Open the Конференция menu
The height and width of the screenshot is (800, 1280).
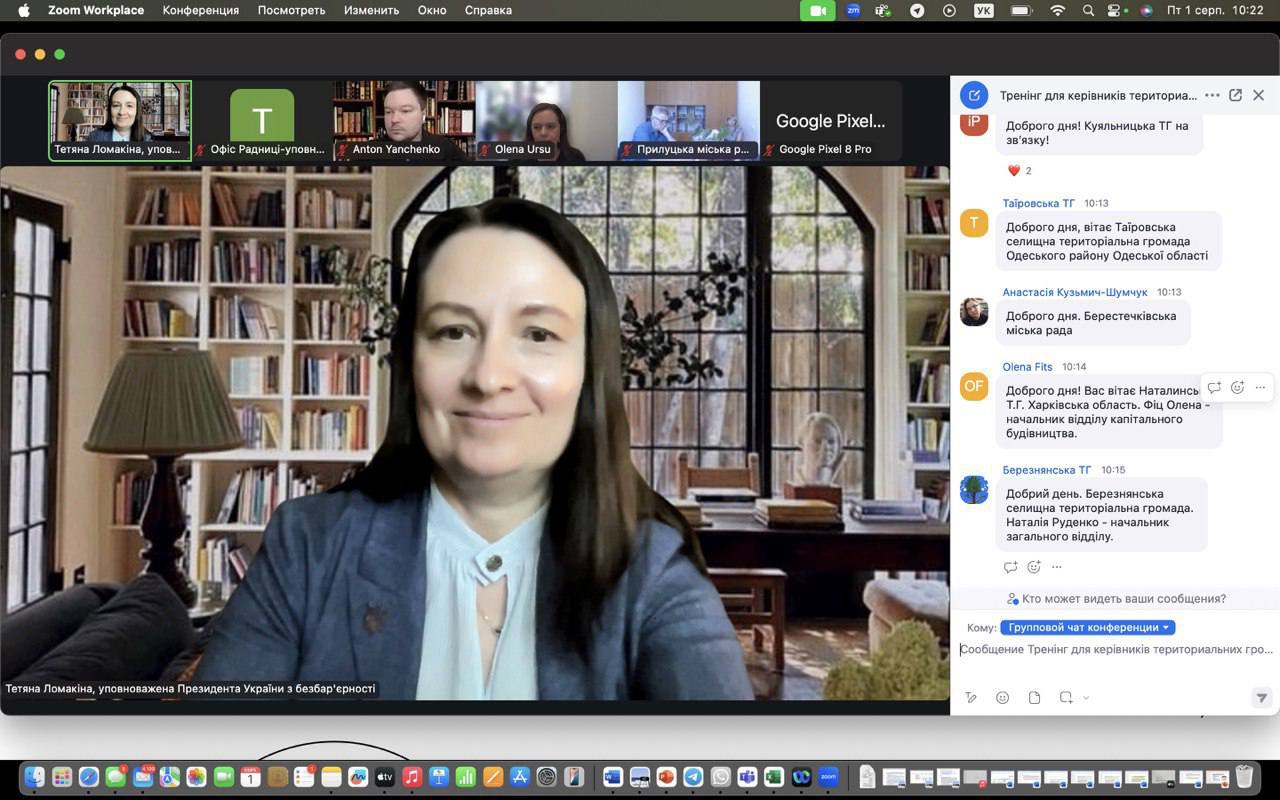point(200,10)
